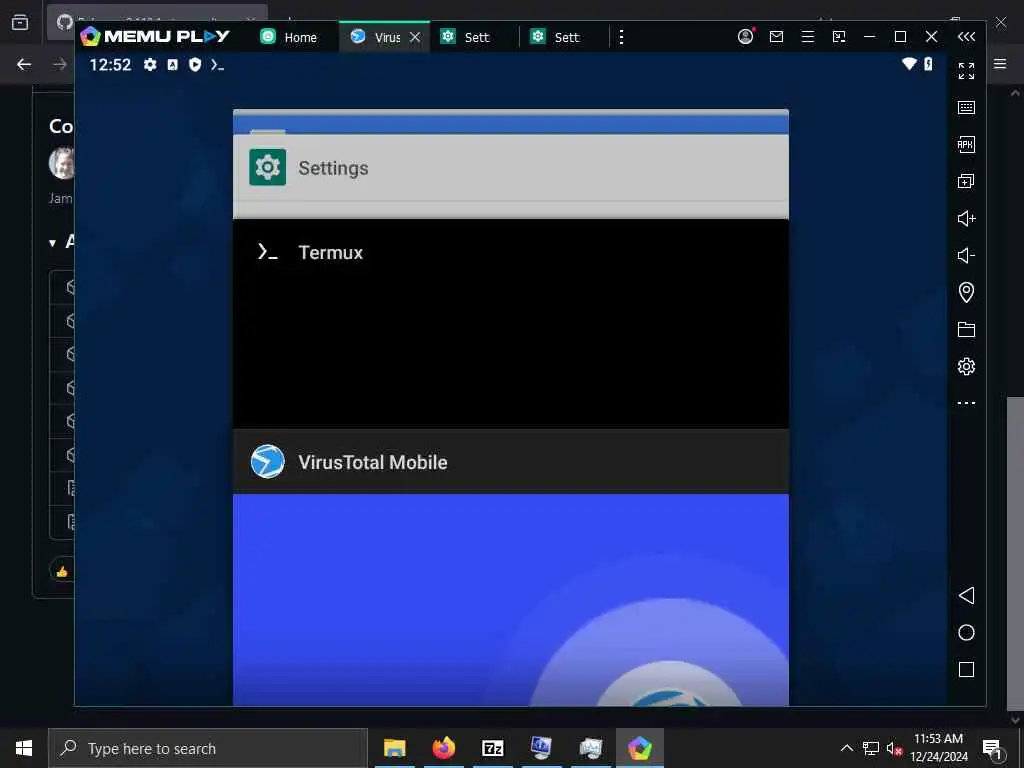Viewport: 1024px width, 768px height.
Task: Open the Windows Start menu
Action: pos(24,748)
